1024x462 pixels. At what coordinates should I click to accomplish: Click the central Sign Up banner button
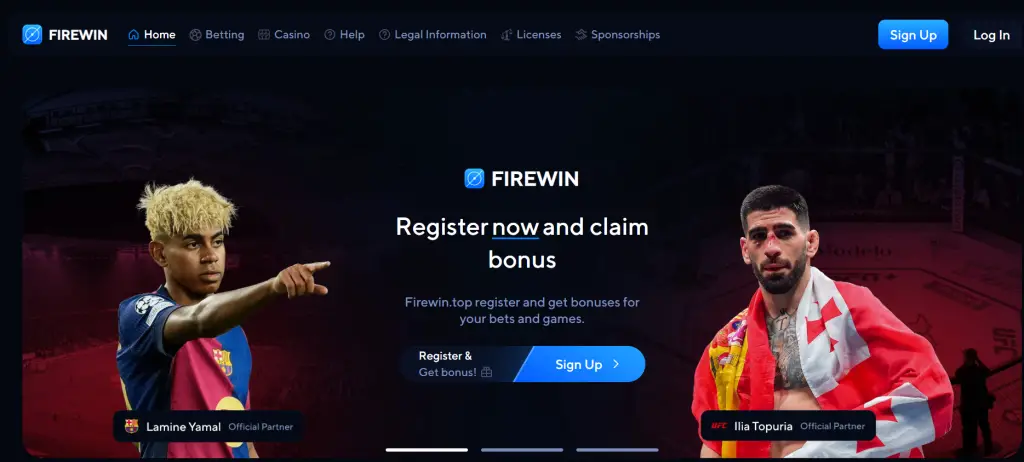580,364
